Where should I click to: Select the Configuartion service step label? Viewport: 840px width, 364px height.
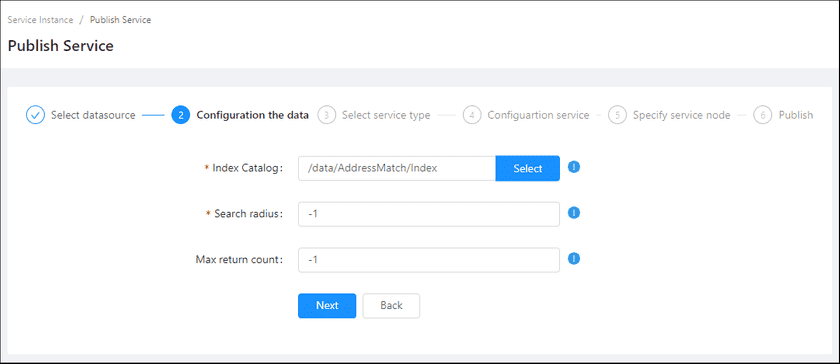pos(538,115)
